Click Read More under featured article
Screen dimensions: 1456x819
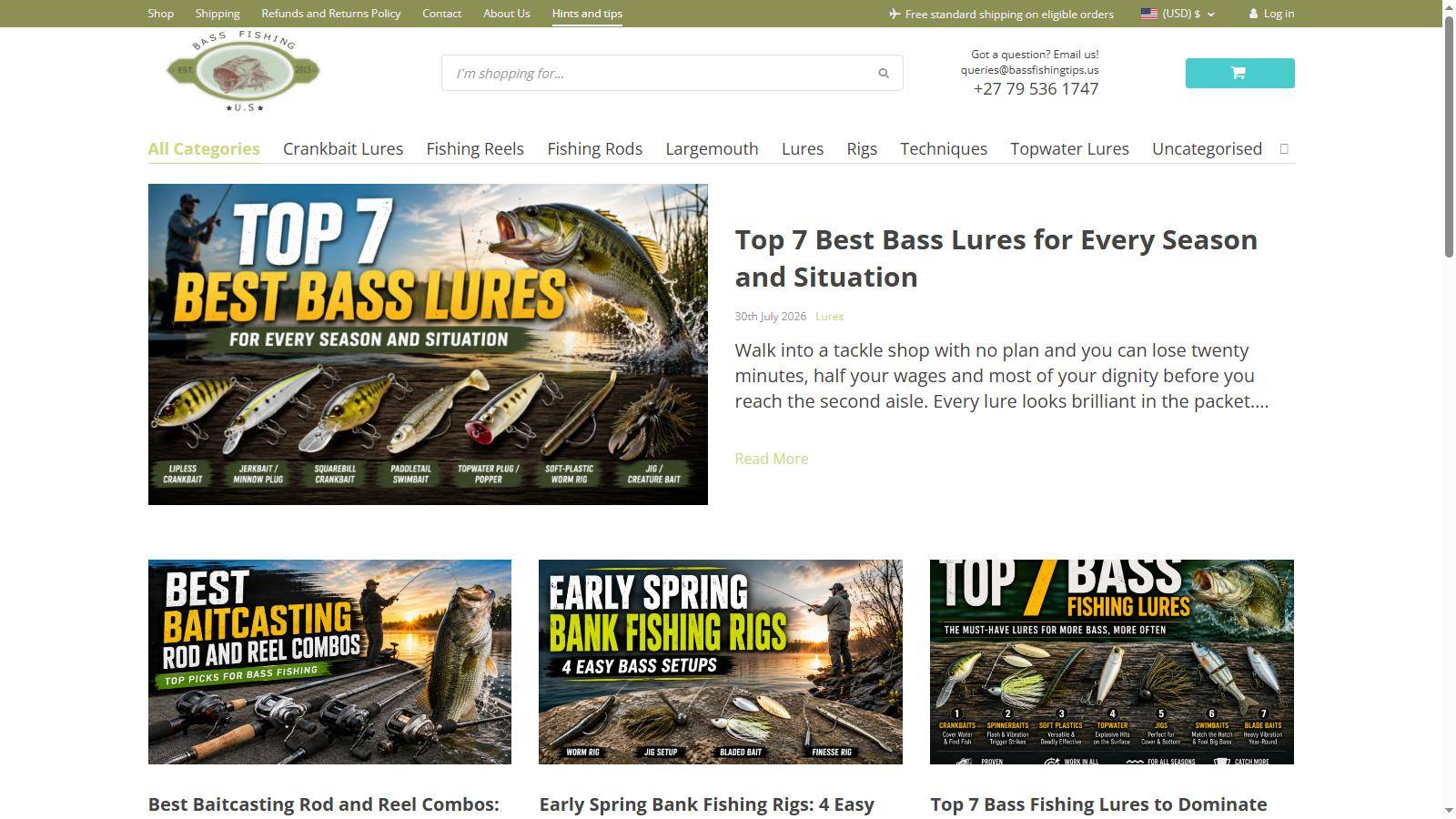[x=772, y=459]
